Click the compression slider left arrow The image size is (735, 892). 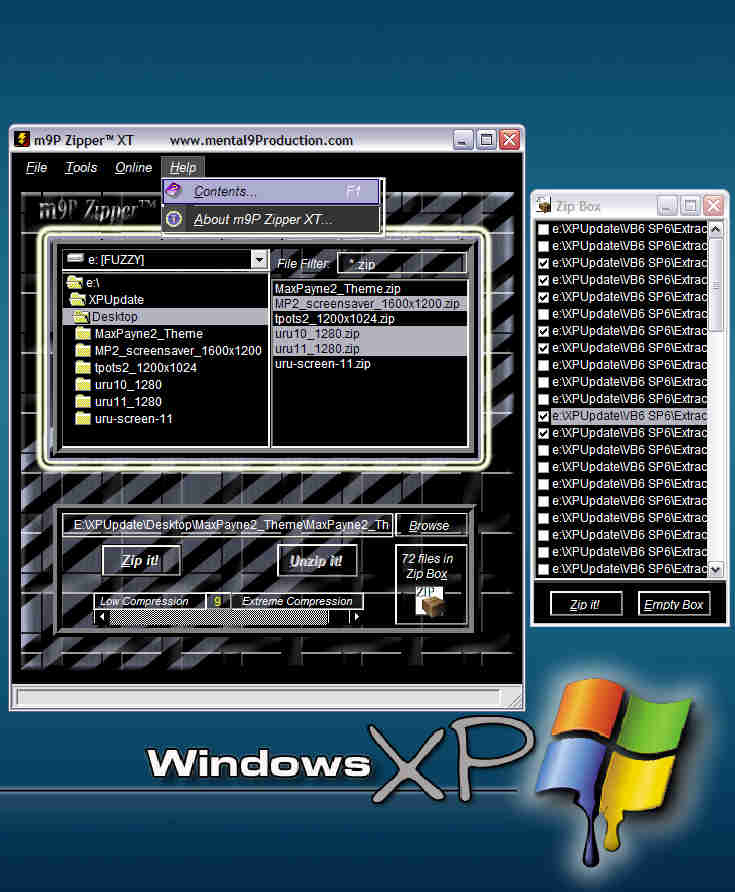tap(101, 617)
